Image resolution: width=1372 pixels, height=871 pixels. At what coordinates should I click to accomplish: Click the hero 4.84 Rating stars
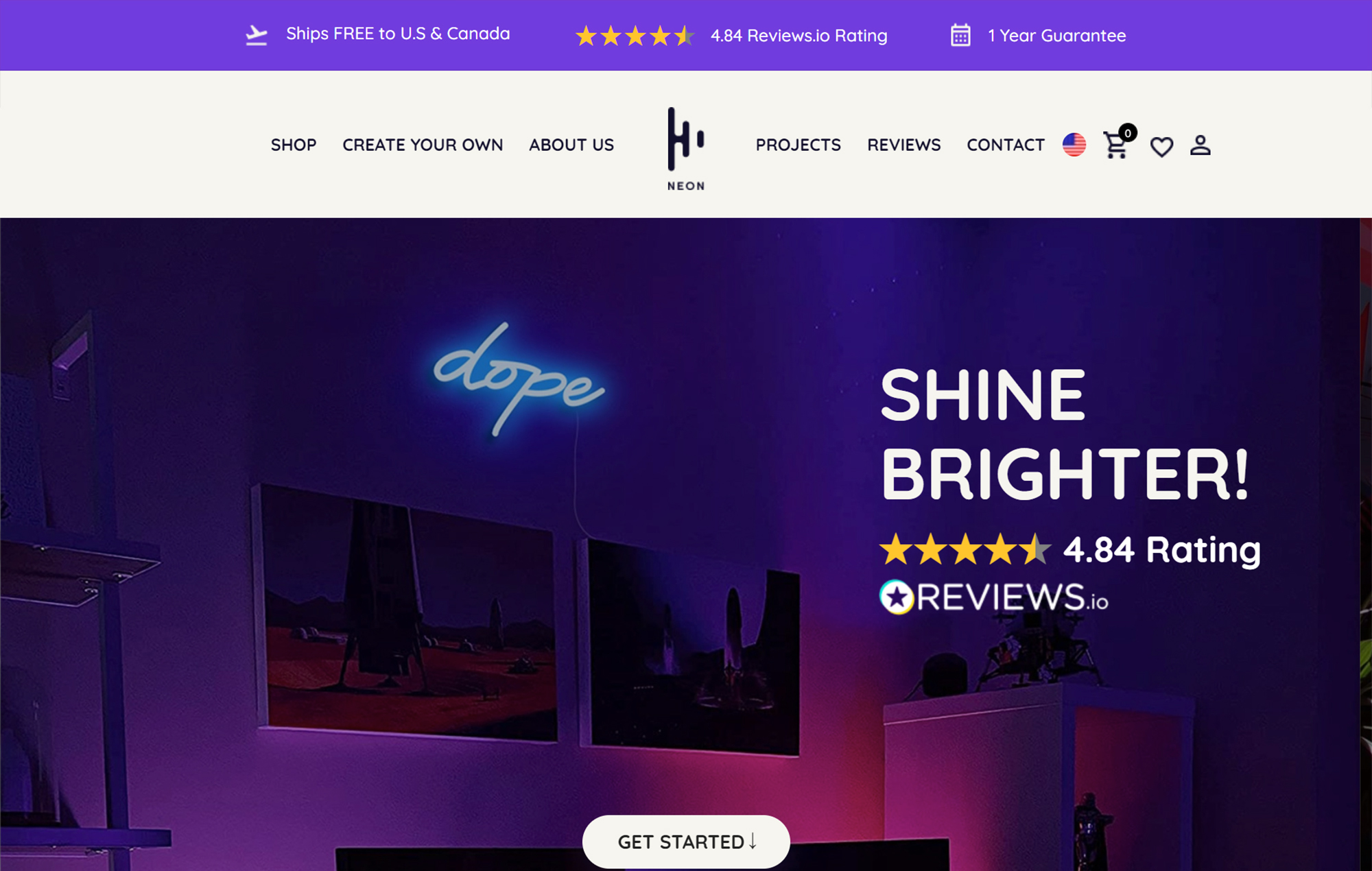tap(965, 549)
